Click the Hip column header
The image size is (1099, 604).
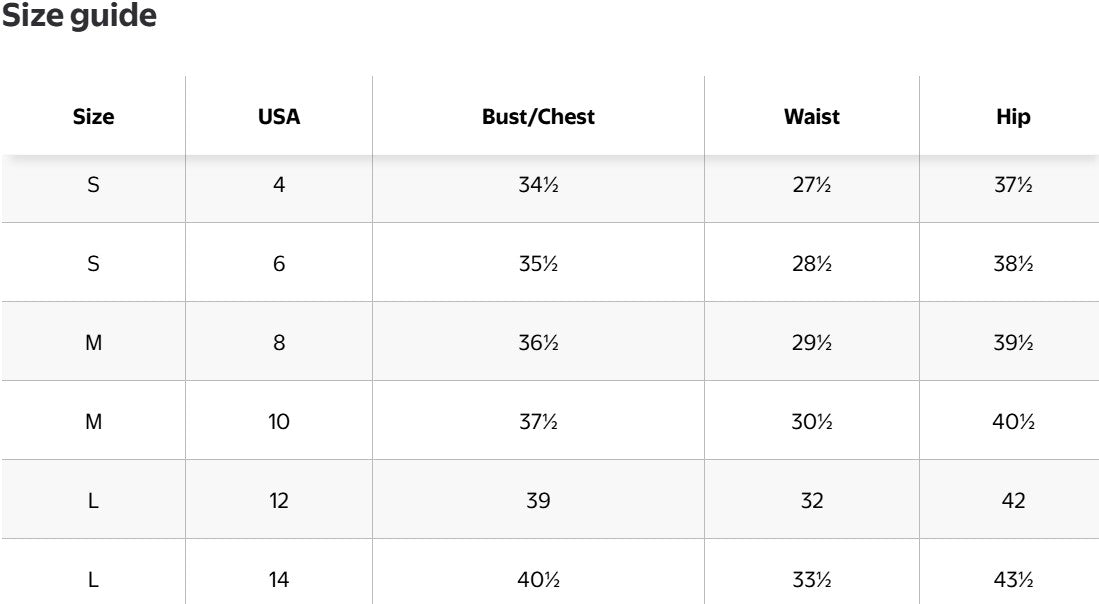1013,117
